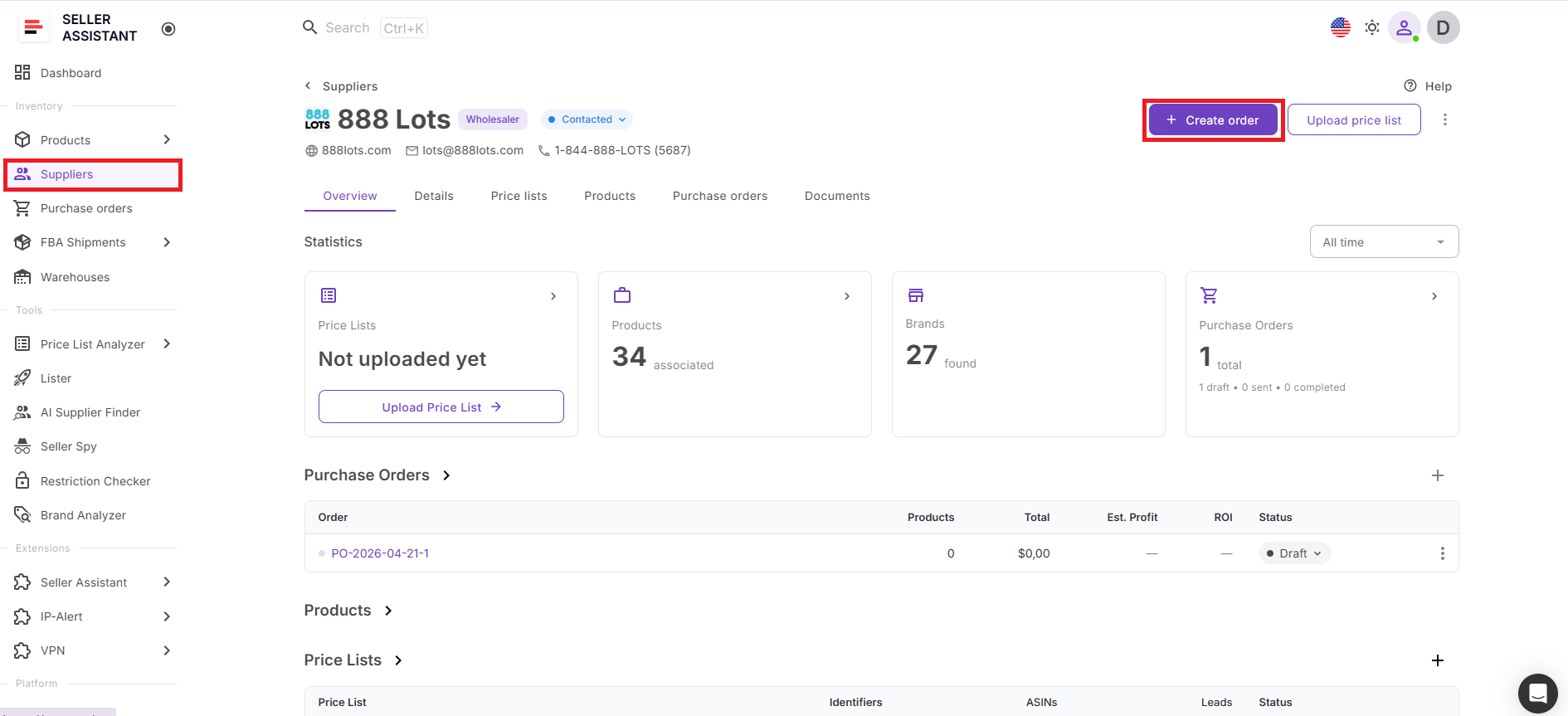1568x716 pixels.
Task: Click the Create order button
Action: (1213, 120)
